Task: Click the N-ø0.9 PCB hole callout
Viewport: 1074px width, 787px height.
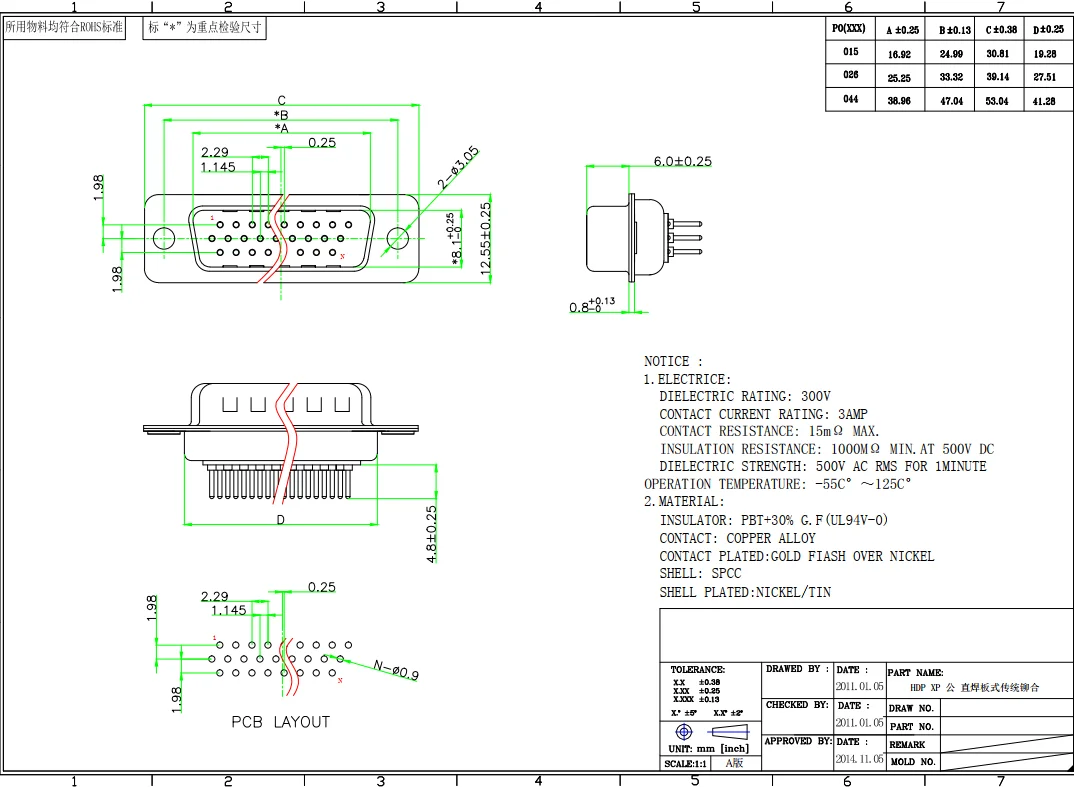Action: click(396, 669)
